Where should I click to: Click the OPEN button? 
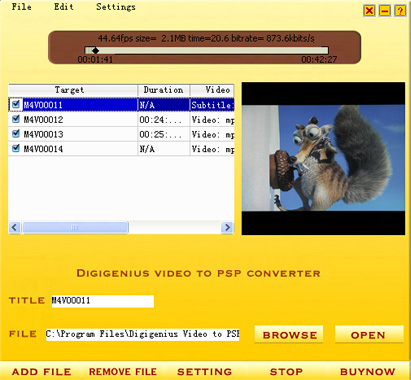tap(369, 335)
